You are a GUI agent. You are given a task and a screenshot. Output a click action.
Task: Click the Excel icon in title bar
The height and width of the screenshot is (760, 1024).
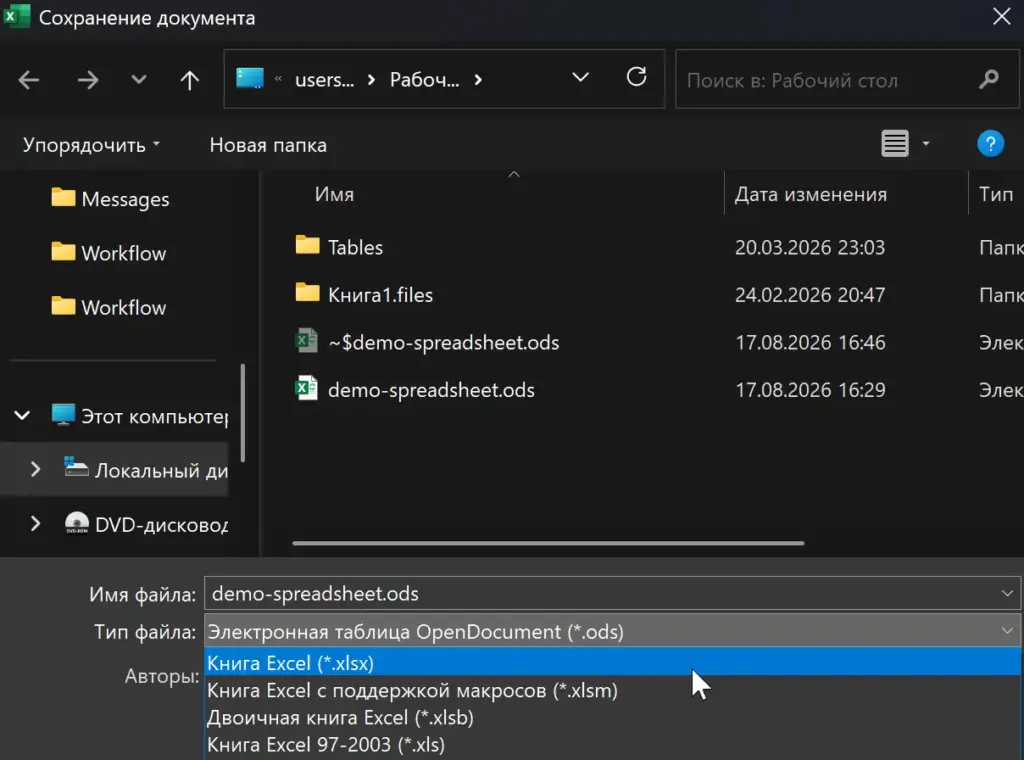(16, 16)
